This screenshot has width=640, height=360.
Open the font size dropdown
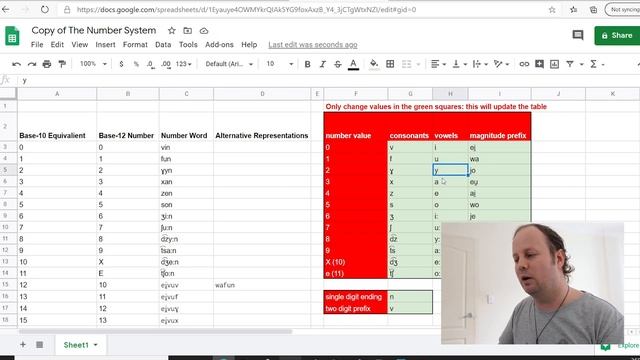click(280, 64)
